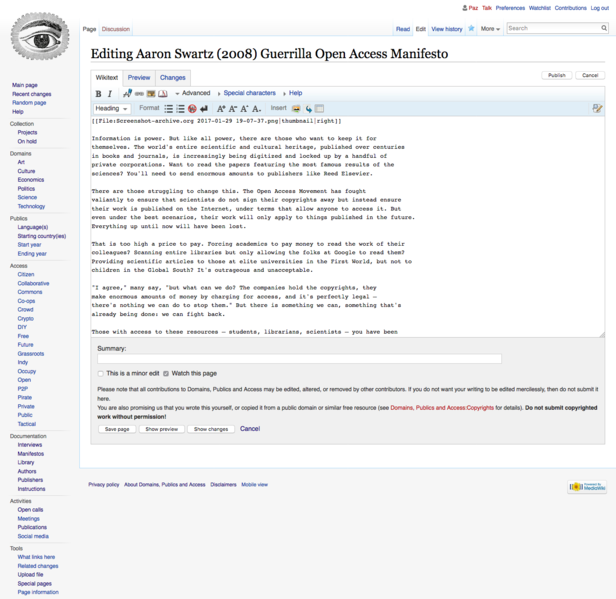Open the Discussion tab
This screenshot has height=599, width=616.
pyautogui.click(x=116, y=29)
